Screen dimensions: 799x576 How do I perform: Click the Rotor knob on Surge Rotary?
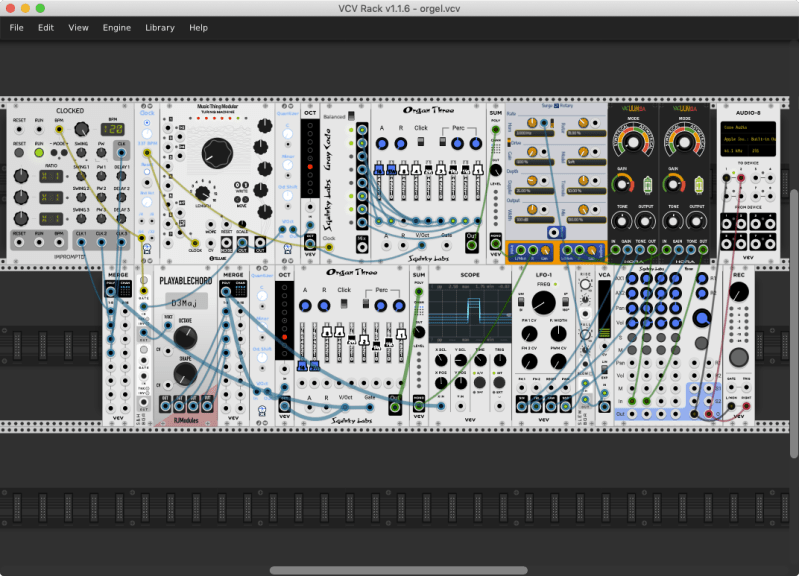coord(583,122)
